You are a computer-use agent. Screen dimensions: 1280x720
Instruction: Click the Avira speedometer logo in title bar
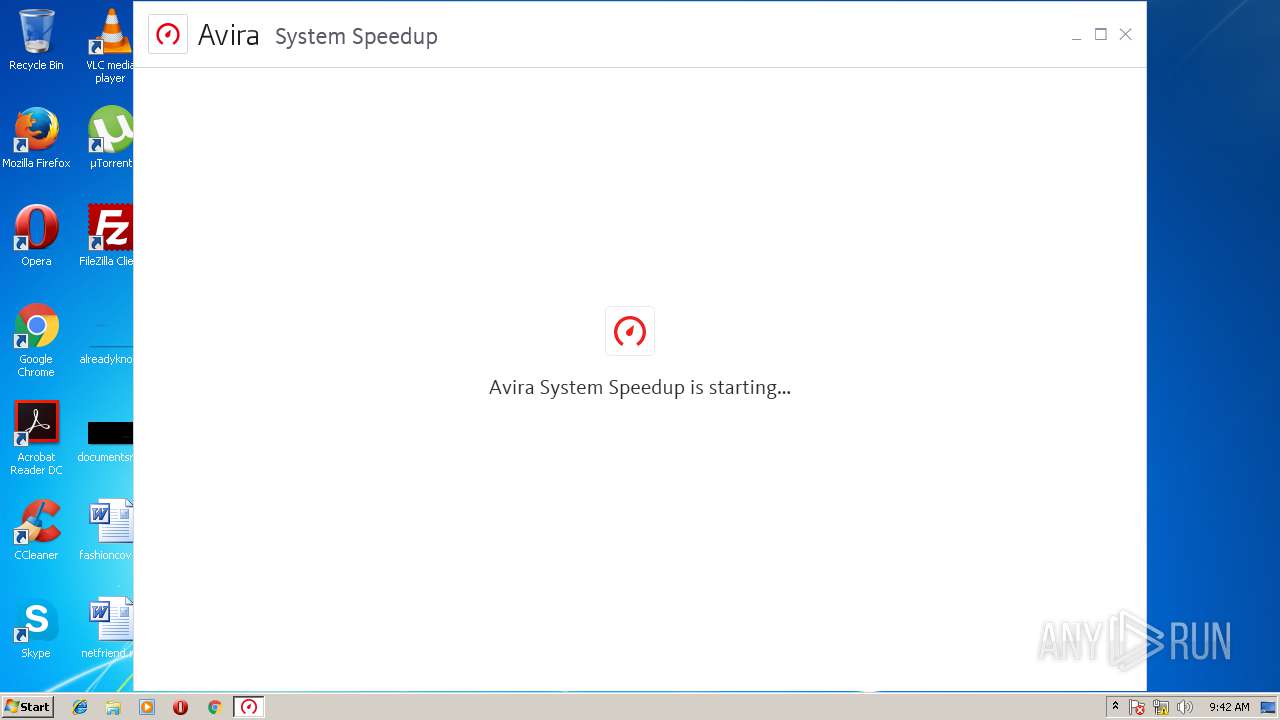coord(168,34)
